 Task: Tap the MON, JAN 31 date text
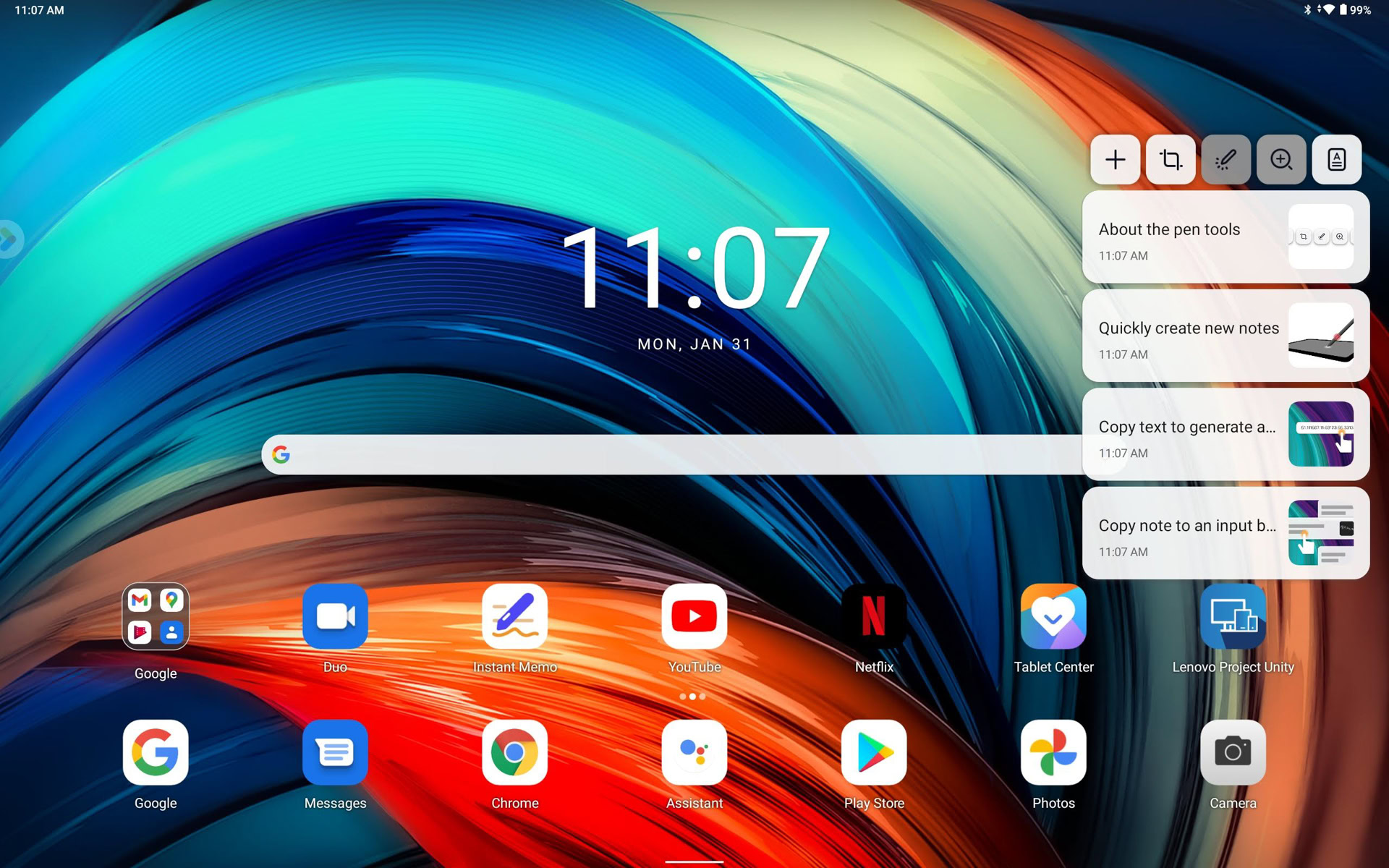(x=694, y=344)
